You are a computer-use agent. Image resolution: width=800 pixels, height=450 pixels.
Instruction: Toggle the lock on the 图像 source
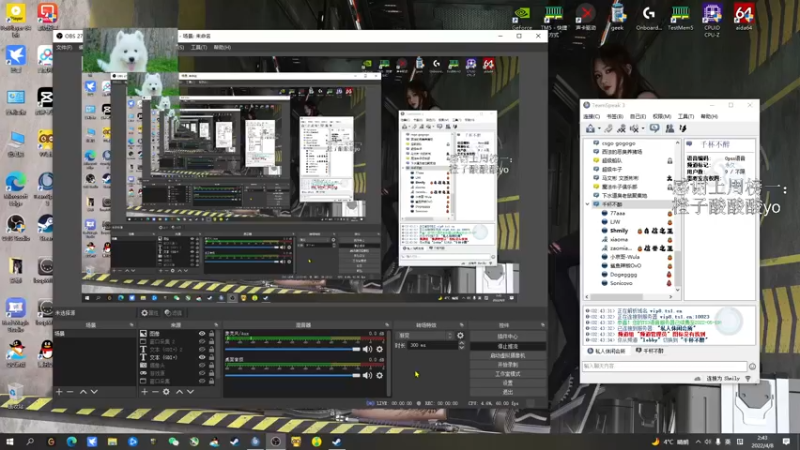click(211, 334)
